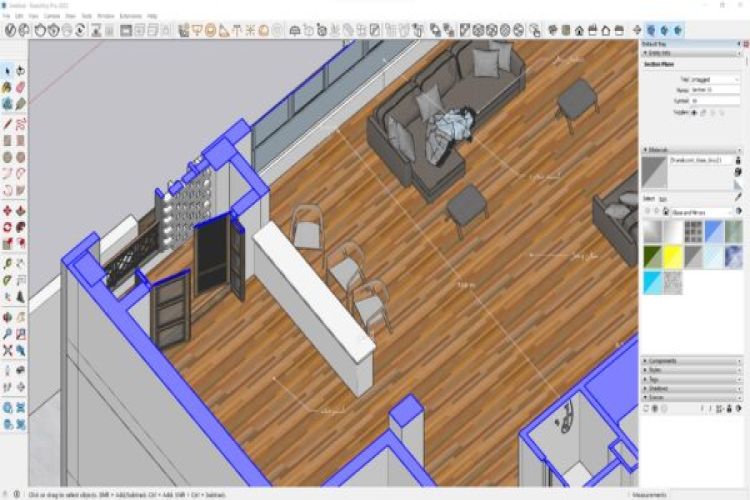The height and width of the screenshot is (500, 750).
Task: Pick the Eraser tool in left toolbar
Action: [21, 87]
